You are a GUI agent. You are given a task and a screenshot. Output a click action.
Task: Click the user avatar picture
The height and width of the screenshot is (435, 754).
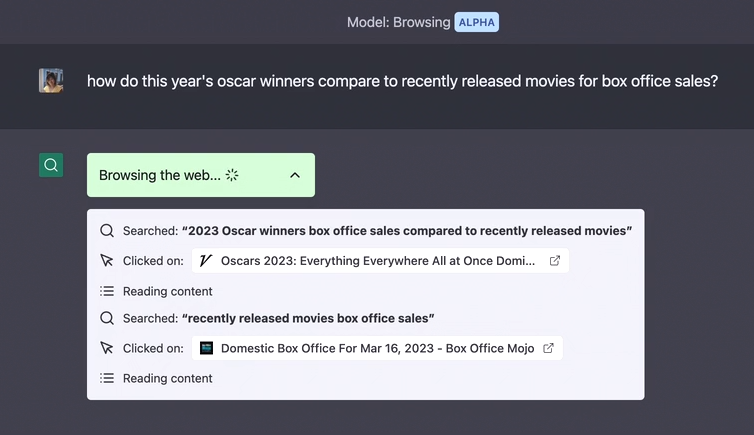[51, 81]
